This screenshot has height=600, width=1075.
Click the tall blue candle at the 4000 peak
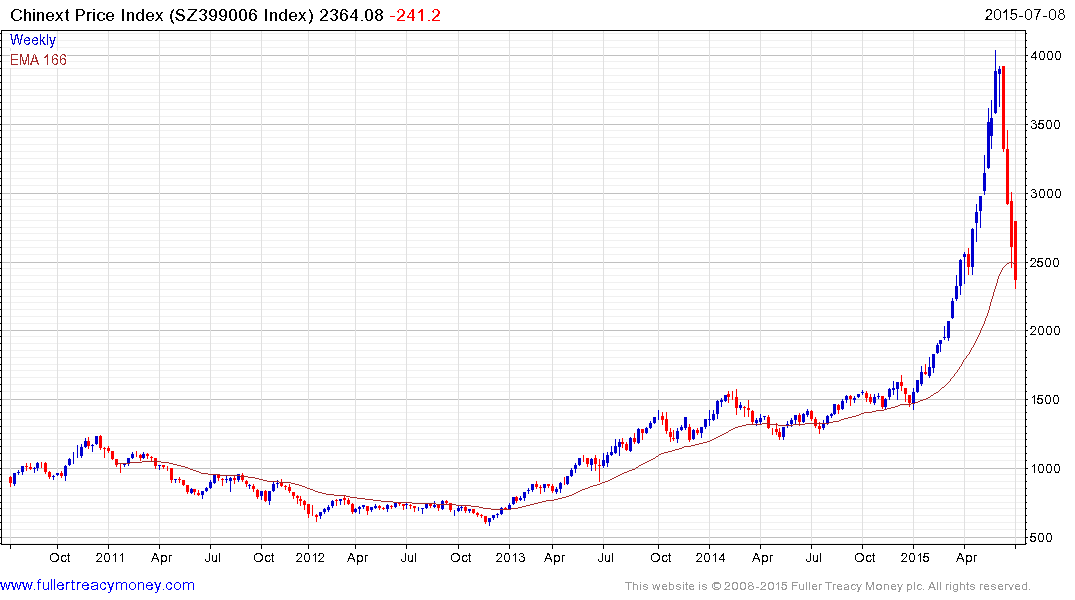point(996,81)
